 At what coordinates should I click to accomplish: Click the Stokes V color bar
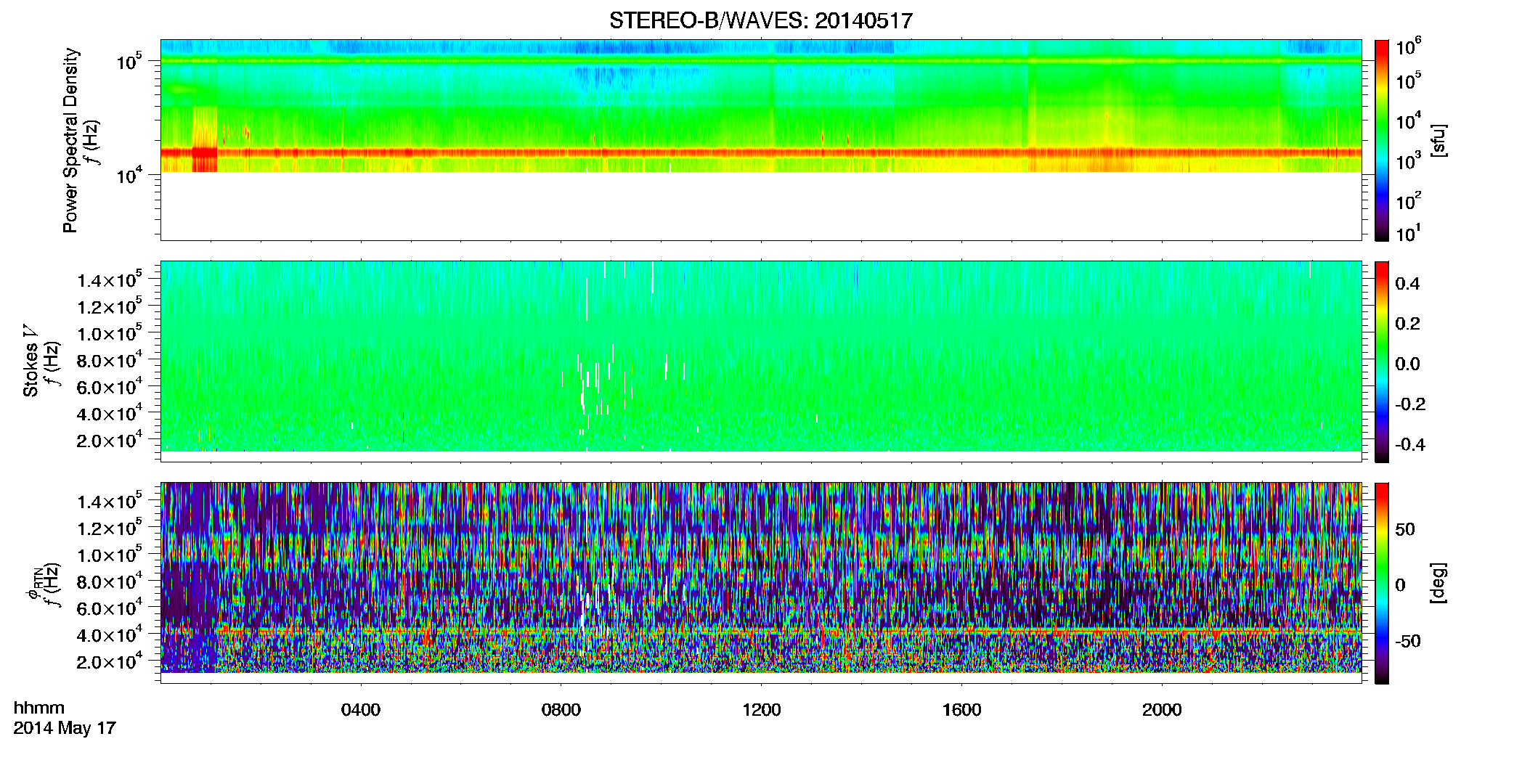click(x=1382, y=362)
